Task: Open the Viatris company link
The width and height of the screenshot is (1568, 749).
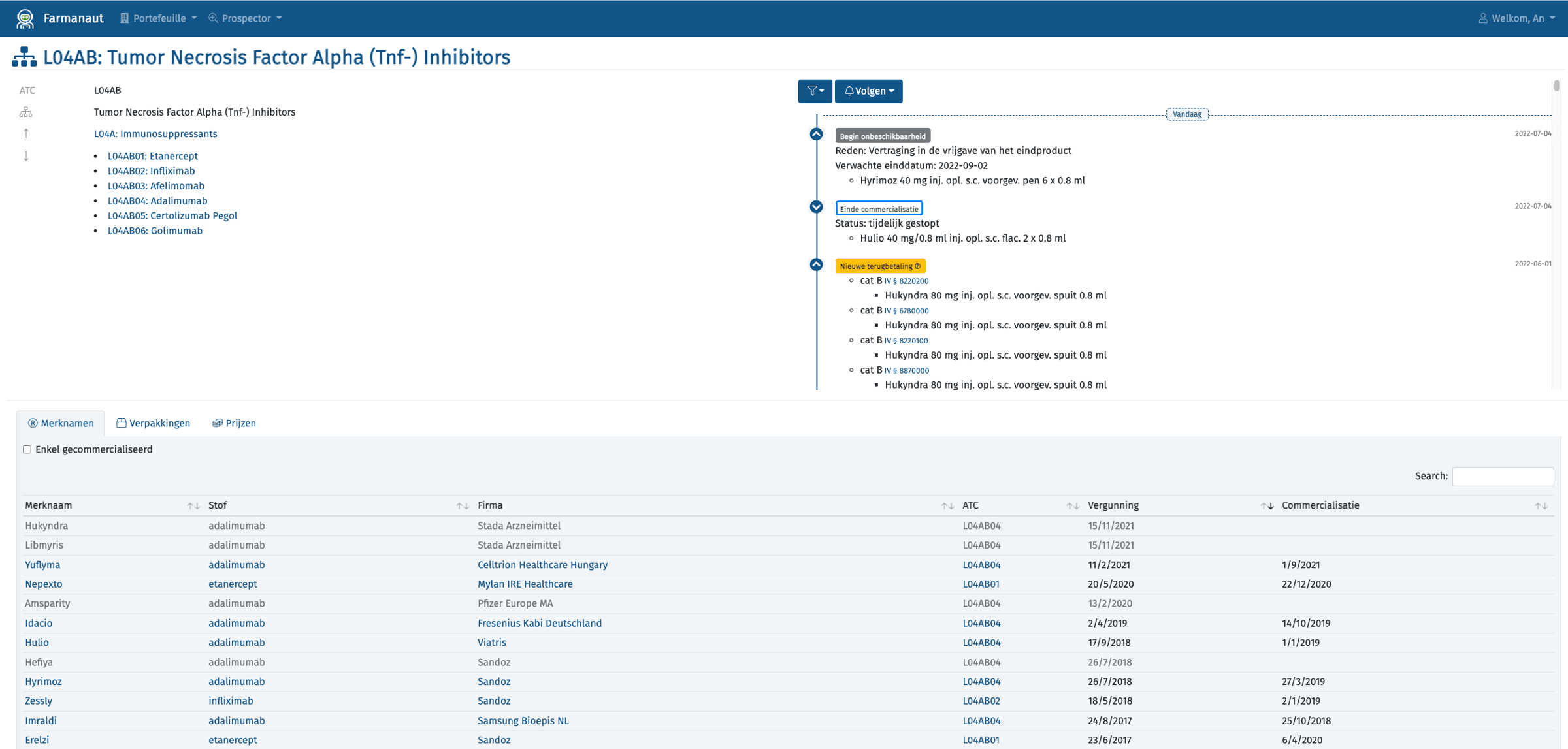Action: [492, 643]
